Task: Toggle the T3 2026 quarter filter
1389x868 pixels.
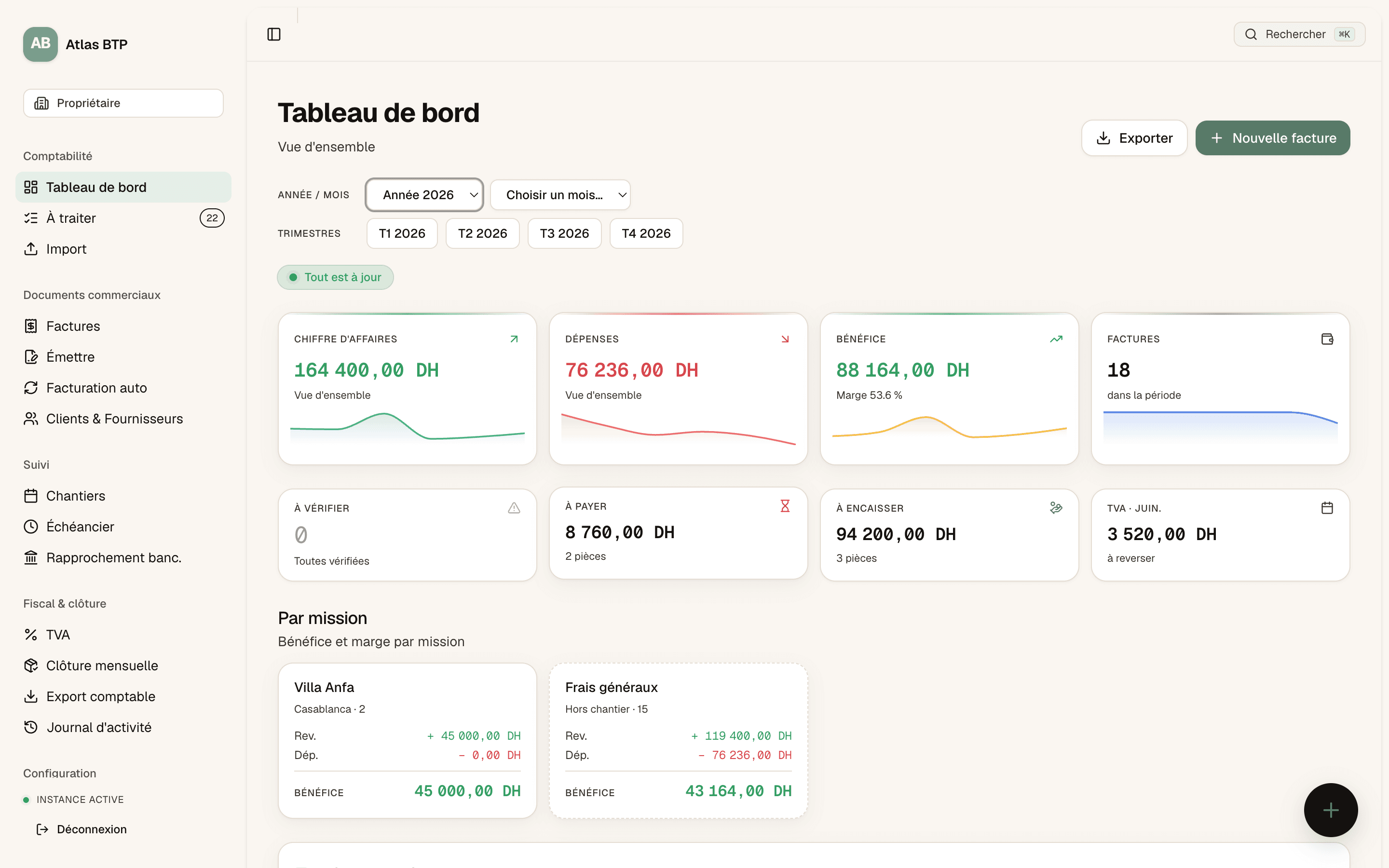Action: [564, 233]
